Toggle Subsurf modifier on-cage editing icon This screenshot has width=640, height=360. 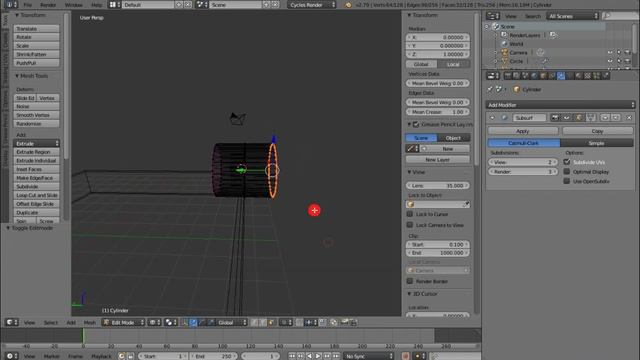pyautogui.click(x=591, y=118)
